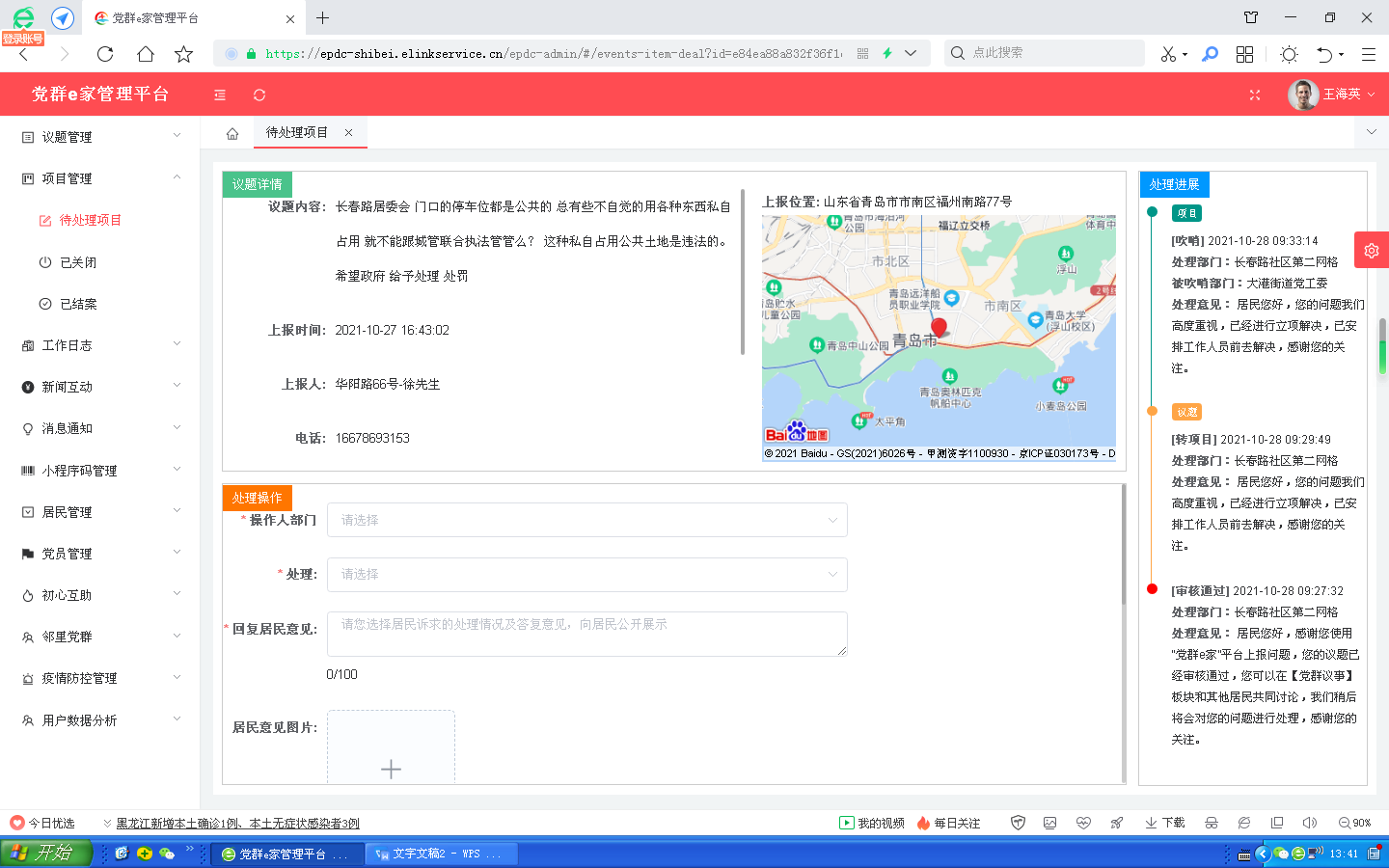This screenshot has width=1389, height=868.
Task: Click the 黑龙江新增本土确诊 news link
Action: click(237, 824)
